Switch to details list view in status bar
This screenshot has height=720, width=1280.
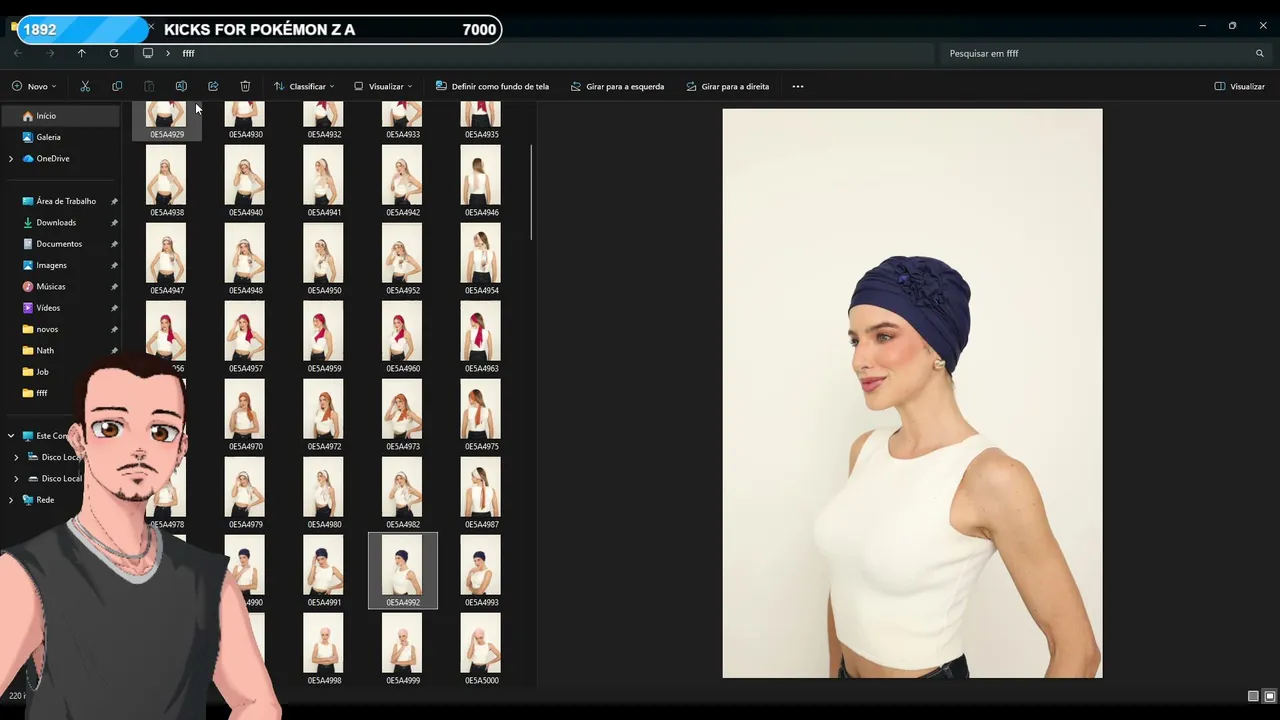(1253, 696)
